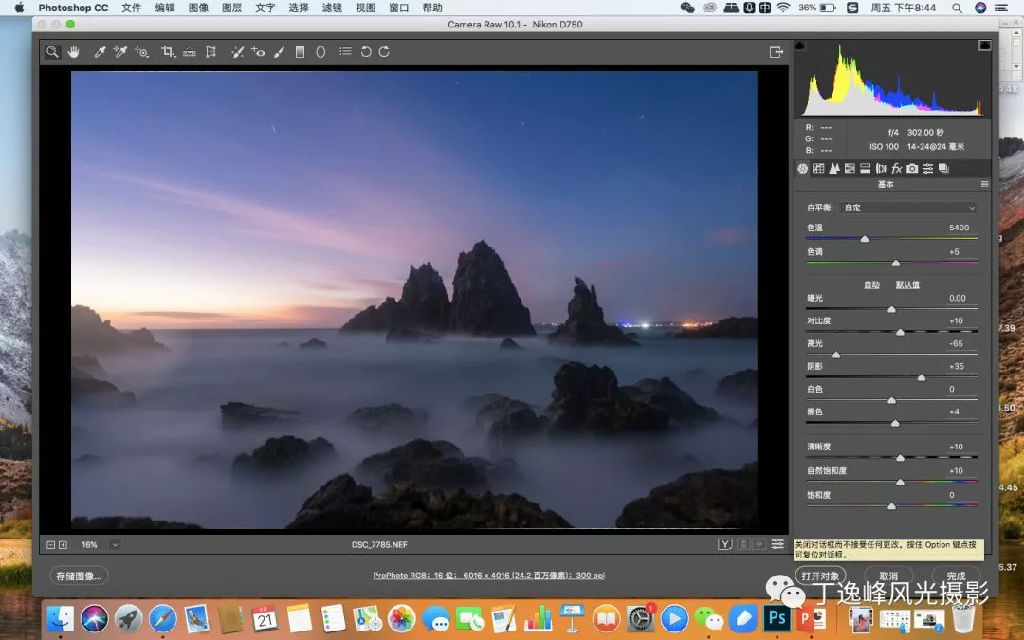Open the zoom level dropdown

pos(115,545)
